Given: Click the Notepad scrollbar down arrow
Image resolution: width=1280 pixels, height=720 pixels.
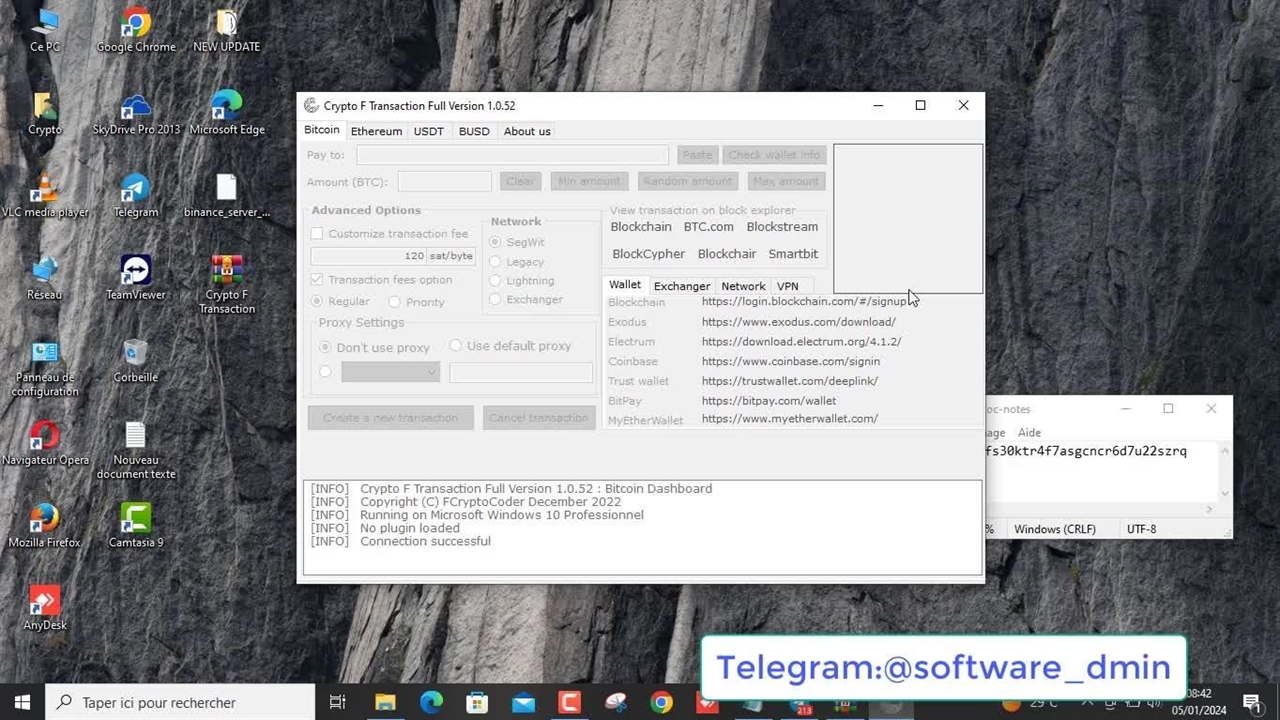Looking at the screenshot, I should point(1226,494).
